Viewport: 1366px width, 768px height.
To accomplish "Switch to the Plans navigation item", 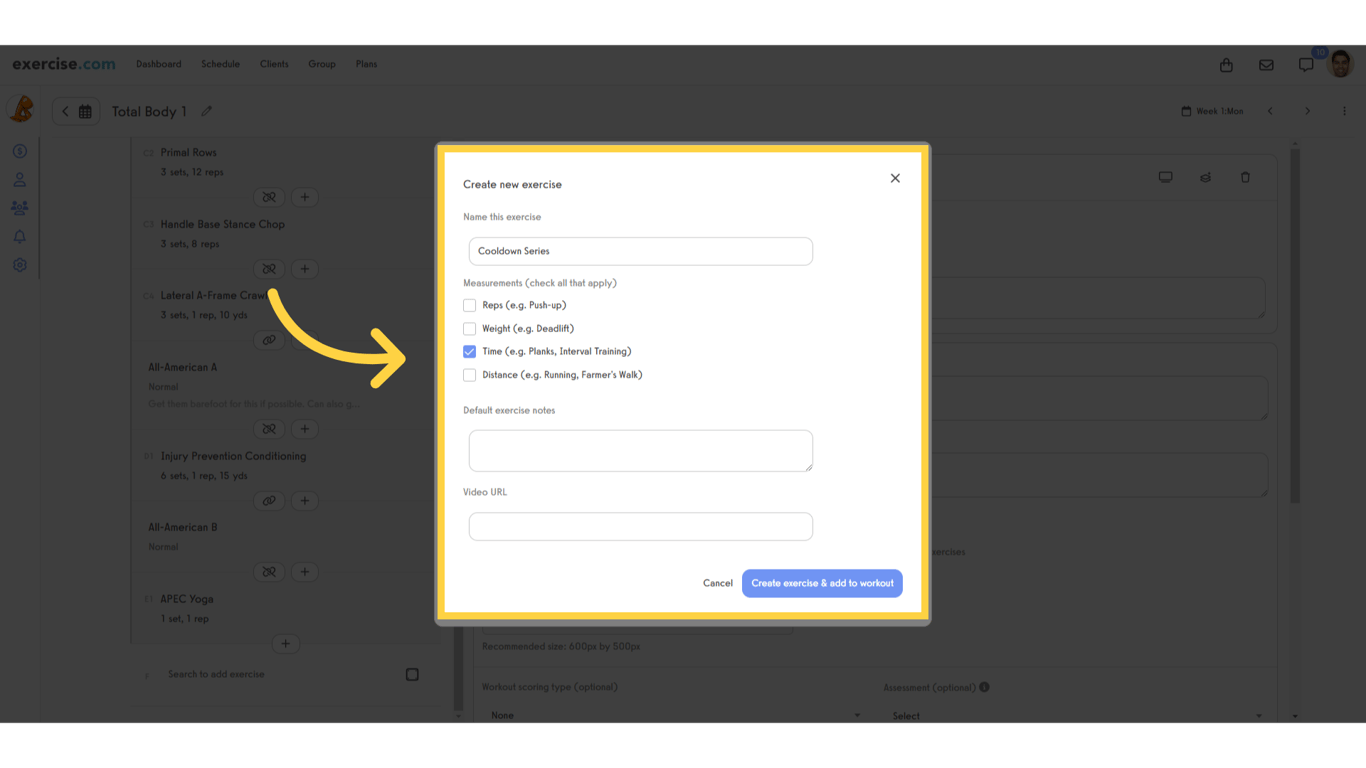I will pos(366,64).
